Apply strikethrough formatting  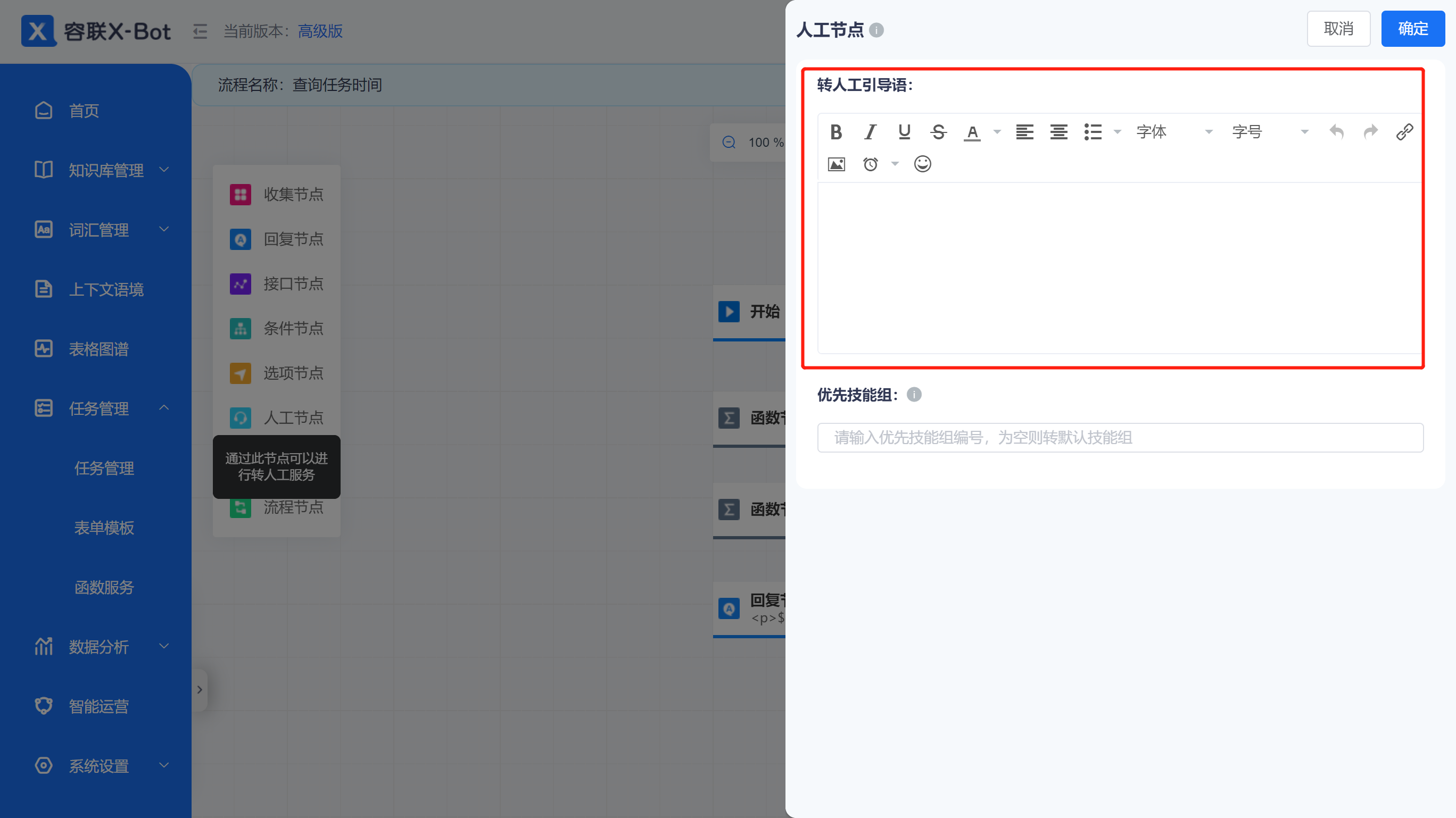(x=938, y=132)
